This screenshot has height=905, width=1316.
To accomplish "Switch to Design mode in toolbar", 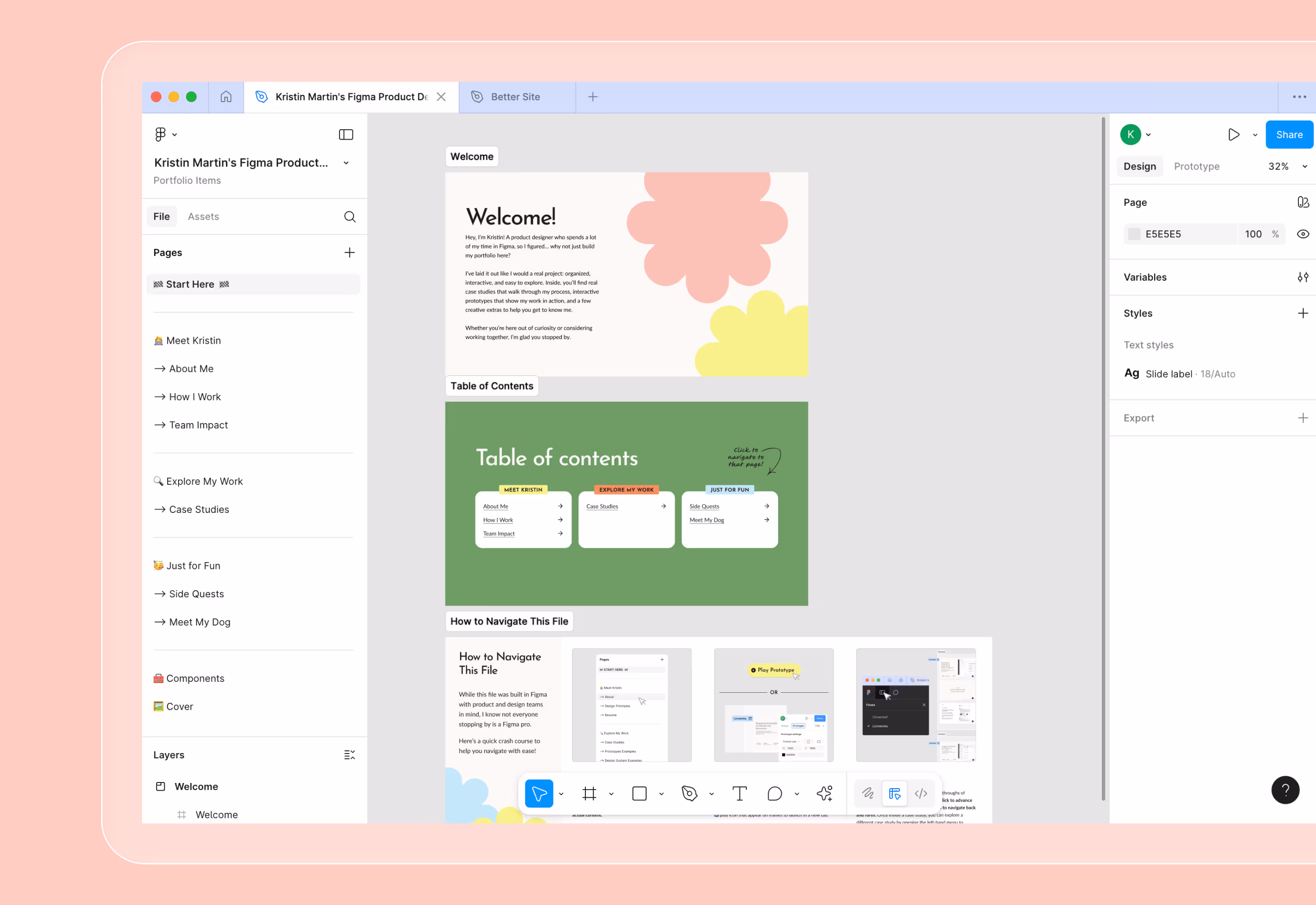I will click(895, 793).
